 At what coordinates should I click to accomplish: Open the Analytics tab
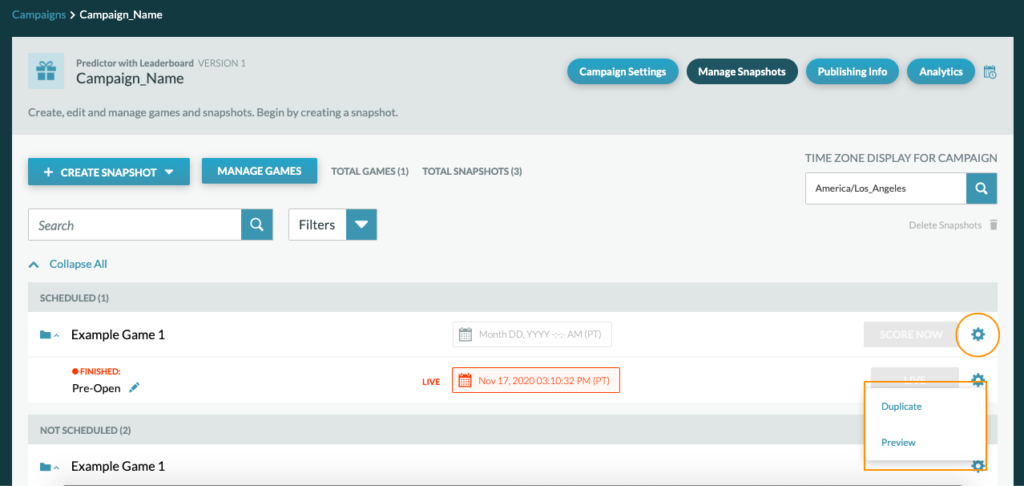940,72
